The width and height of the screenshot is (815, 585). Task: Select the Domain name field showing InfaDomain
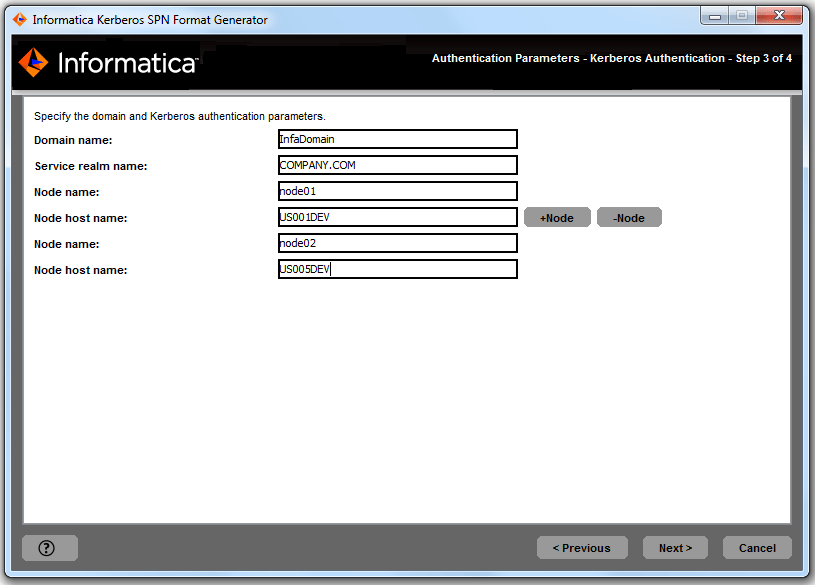[397, 139]
